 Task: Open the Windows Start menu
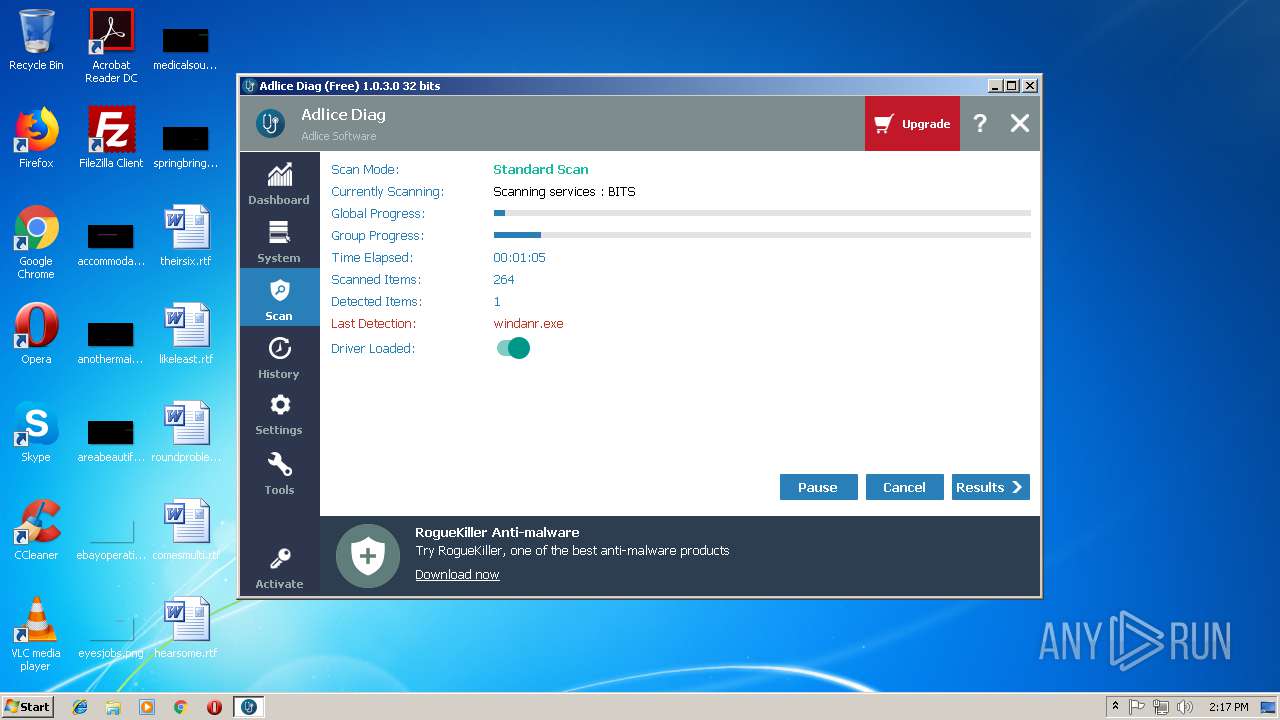pyautogui.click(x=27, y=706)
